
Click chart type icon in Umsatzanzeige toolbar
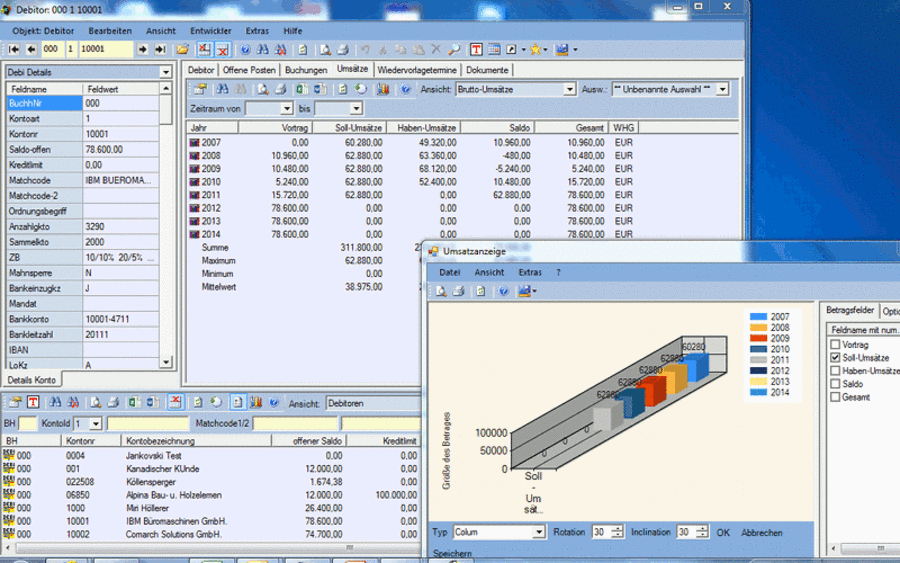pyautogui.click(x=525, y=291)
